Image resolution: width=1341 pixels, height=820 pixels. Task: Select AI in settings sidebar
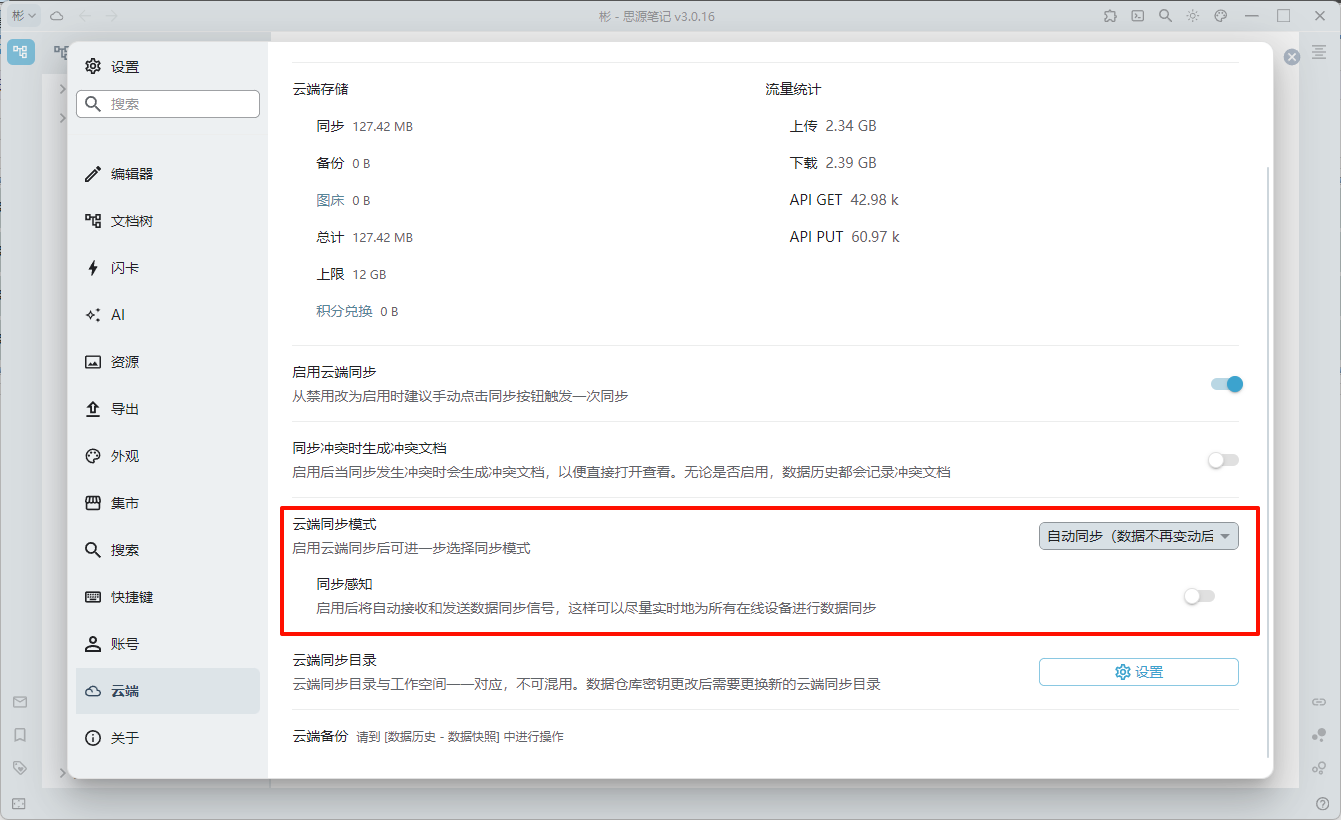168,315
